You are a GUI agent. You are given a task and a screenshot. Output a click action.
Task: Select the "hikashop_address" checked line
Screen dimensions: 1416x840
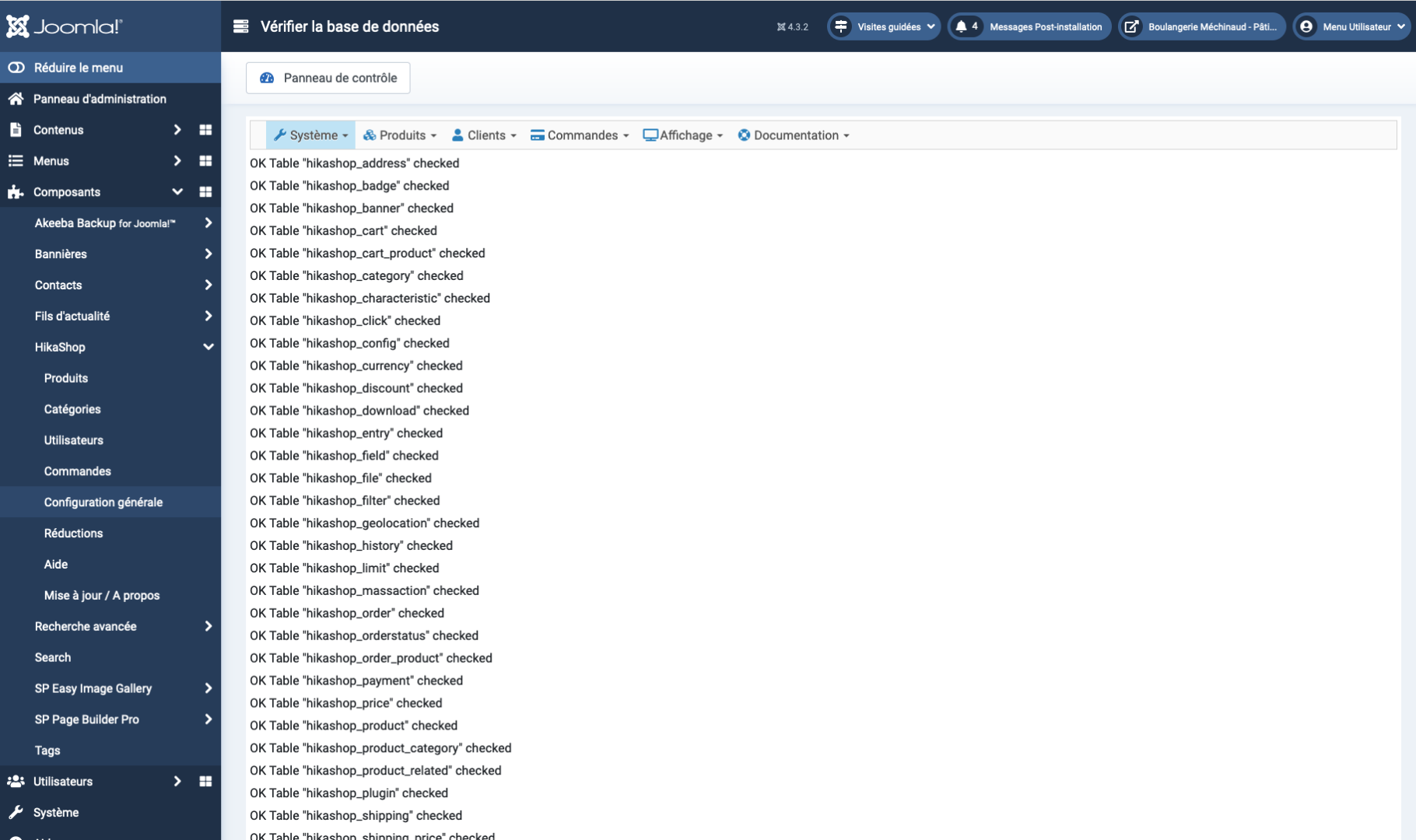tap(354, 163)
